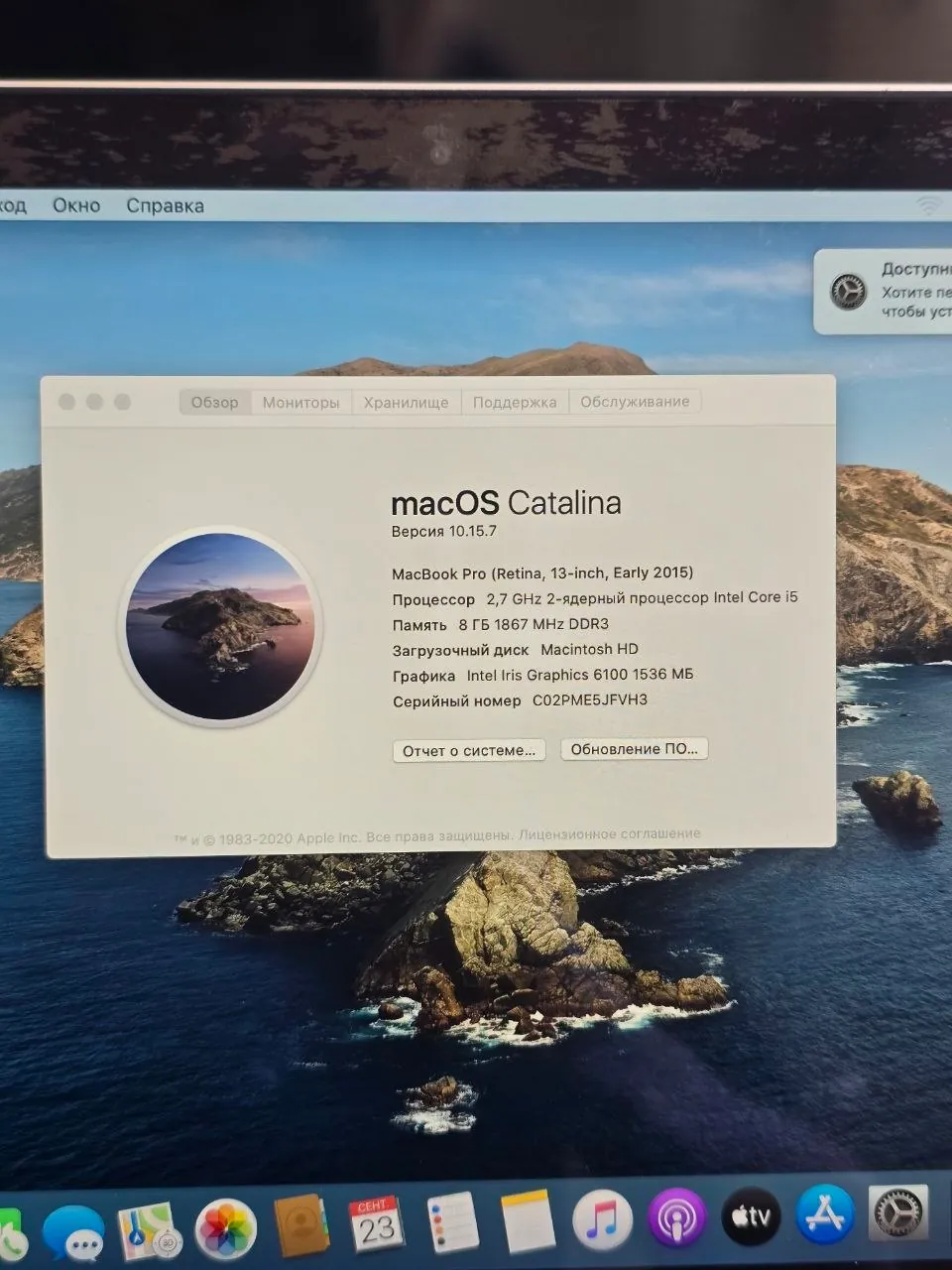The image size is (952, 1270).
Task: Close the About This Mac window
Action: tap(67, 402)
